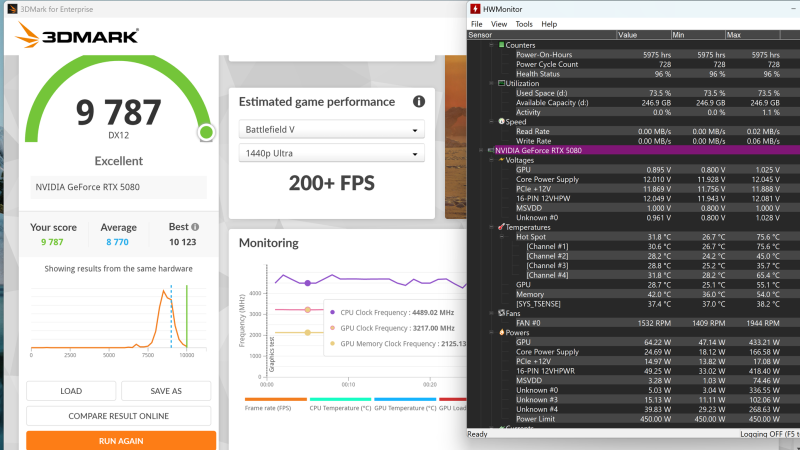The image size is (800, 450).
Task: Click the LOAD button
Action: pos(71,391)
